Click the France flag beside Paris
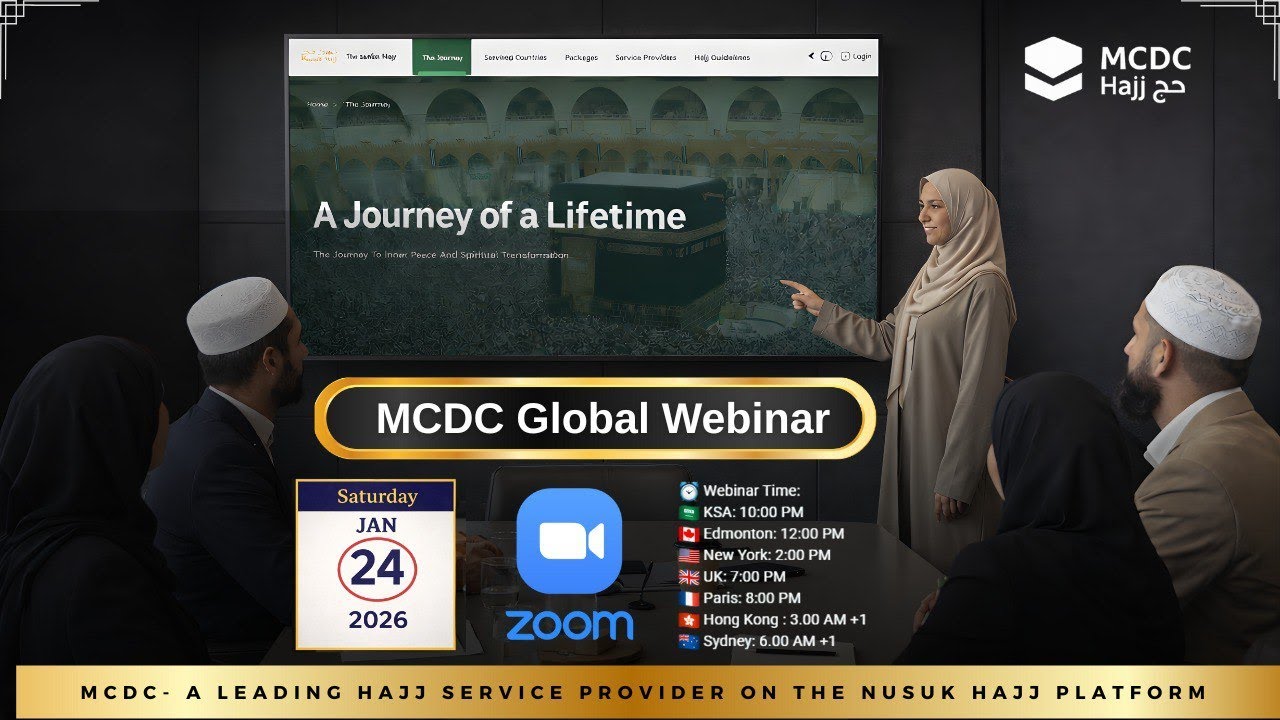The width and height of the screenshot is (1280, 720). (x=689, y=598)
